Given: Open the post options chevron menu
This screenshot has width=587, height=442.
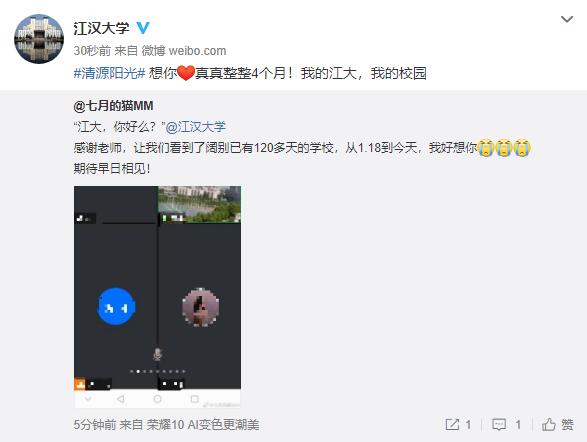Looking at the screenshot, I should click(567, 19).
